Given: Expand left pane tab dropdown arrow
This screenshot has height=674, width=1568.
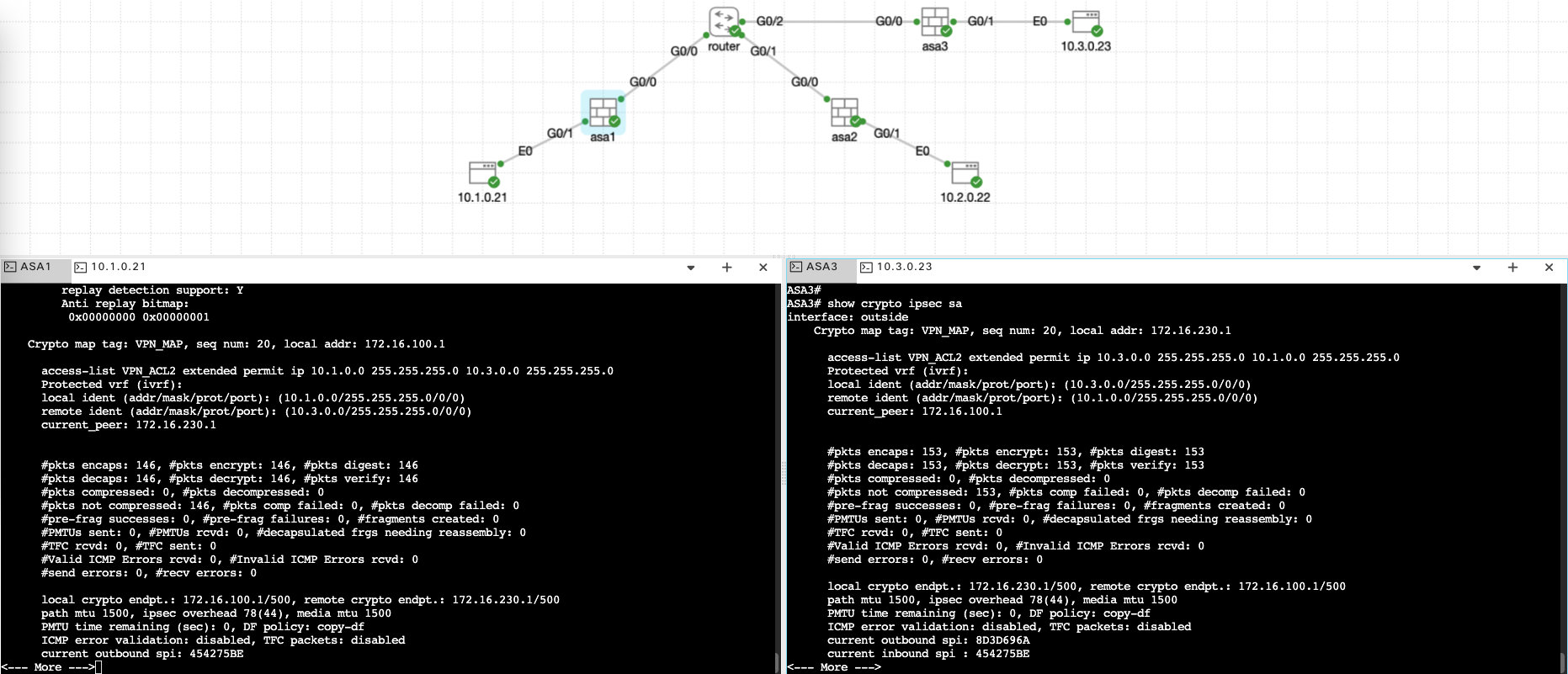Looking at the screenshot, I should (691, 268).
